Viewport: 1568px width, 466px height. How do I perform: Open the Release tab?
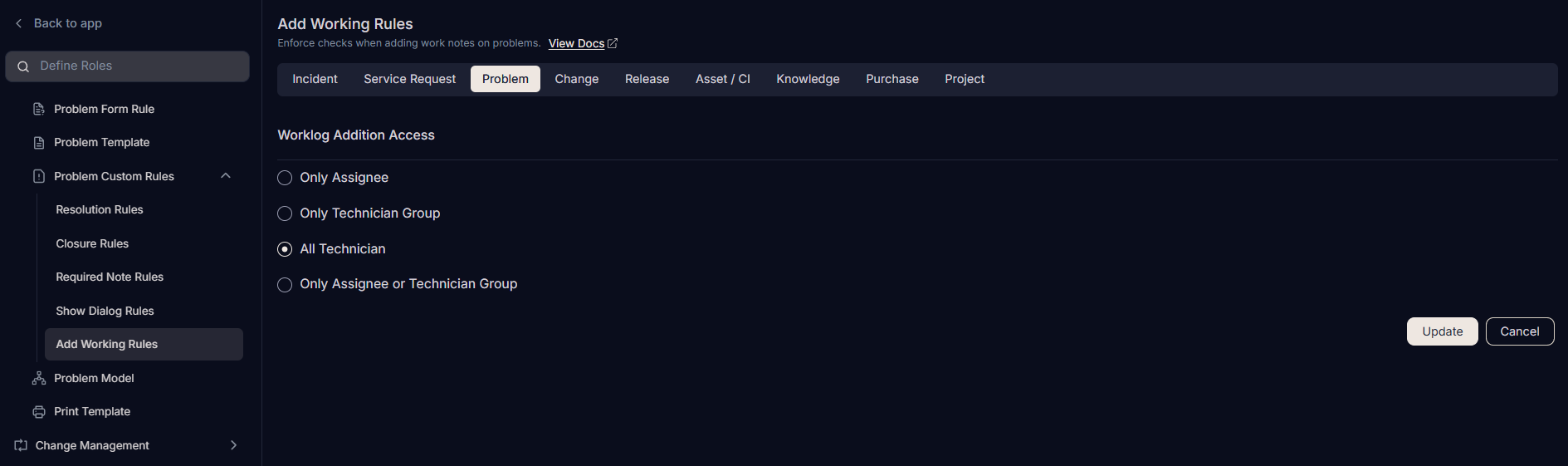(647, 79)
